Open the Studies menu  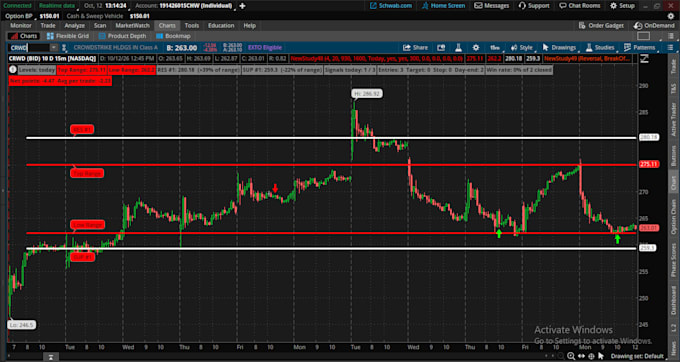(x=600, y=48)
